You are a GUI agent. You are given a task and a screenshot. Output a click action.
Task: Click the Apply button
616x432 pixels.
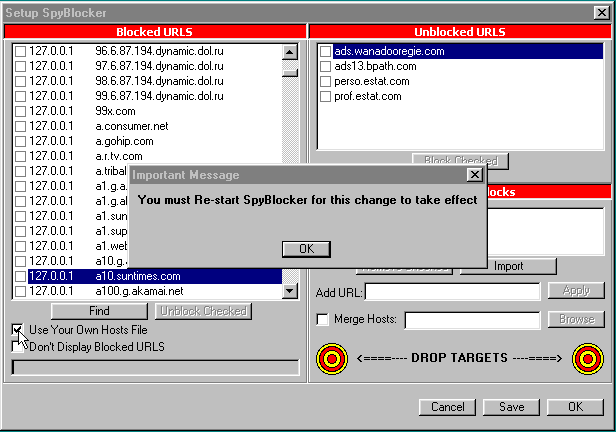[x=576, y=291]
